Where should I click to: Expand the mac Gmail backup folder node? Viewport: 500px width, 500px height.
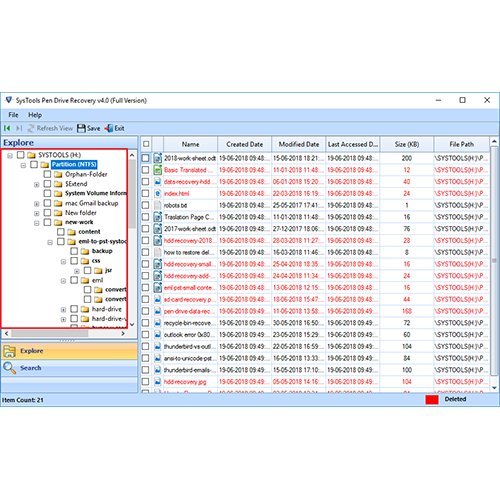coord(37,204)
